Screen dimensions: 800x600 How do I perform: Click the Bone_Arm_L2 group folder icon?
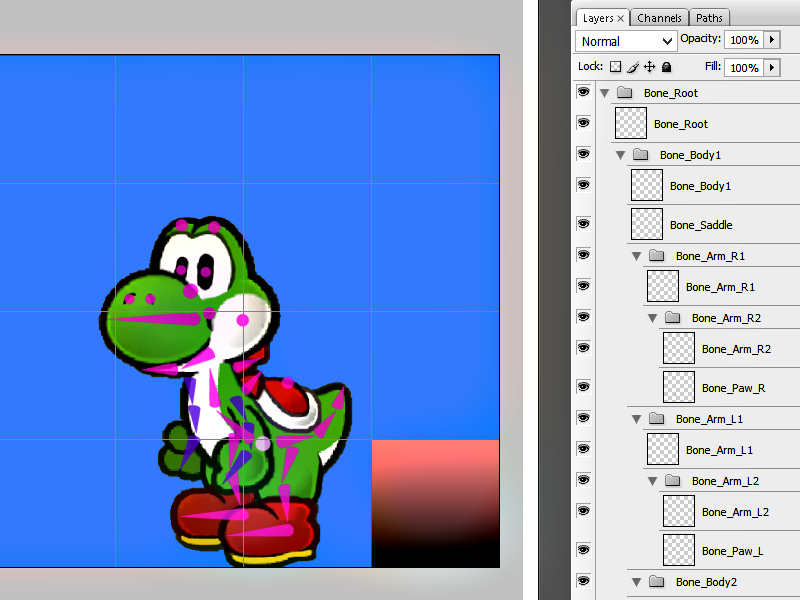672,481
